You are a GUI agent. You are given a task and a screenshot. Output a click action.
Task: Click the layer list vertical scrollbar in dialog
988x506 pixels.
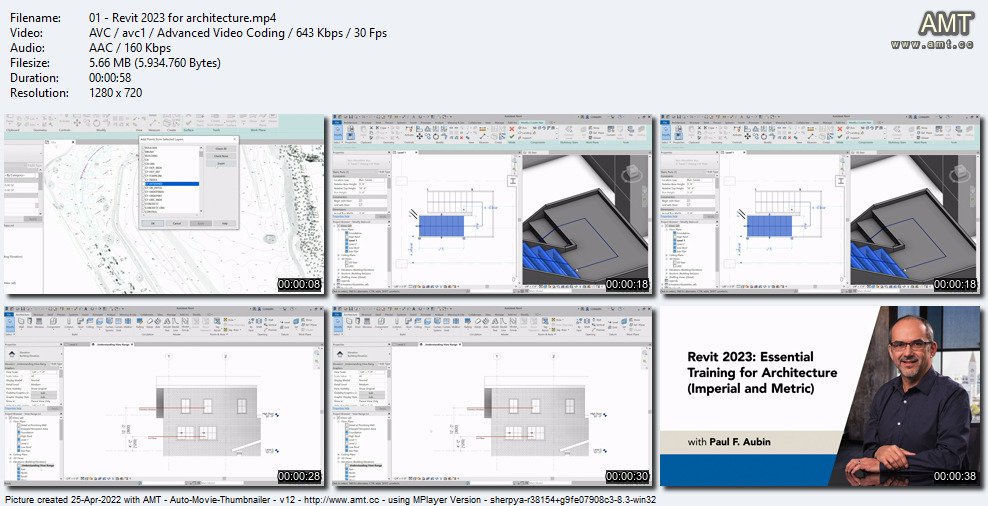(x=201, y=180)
